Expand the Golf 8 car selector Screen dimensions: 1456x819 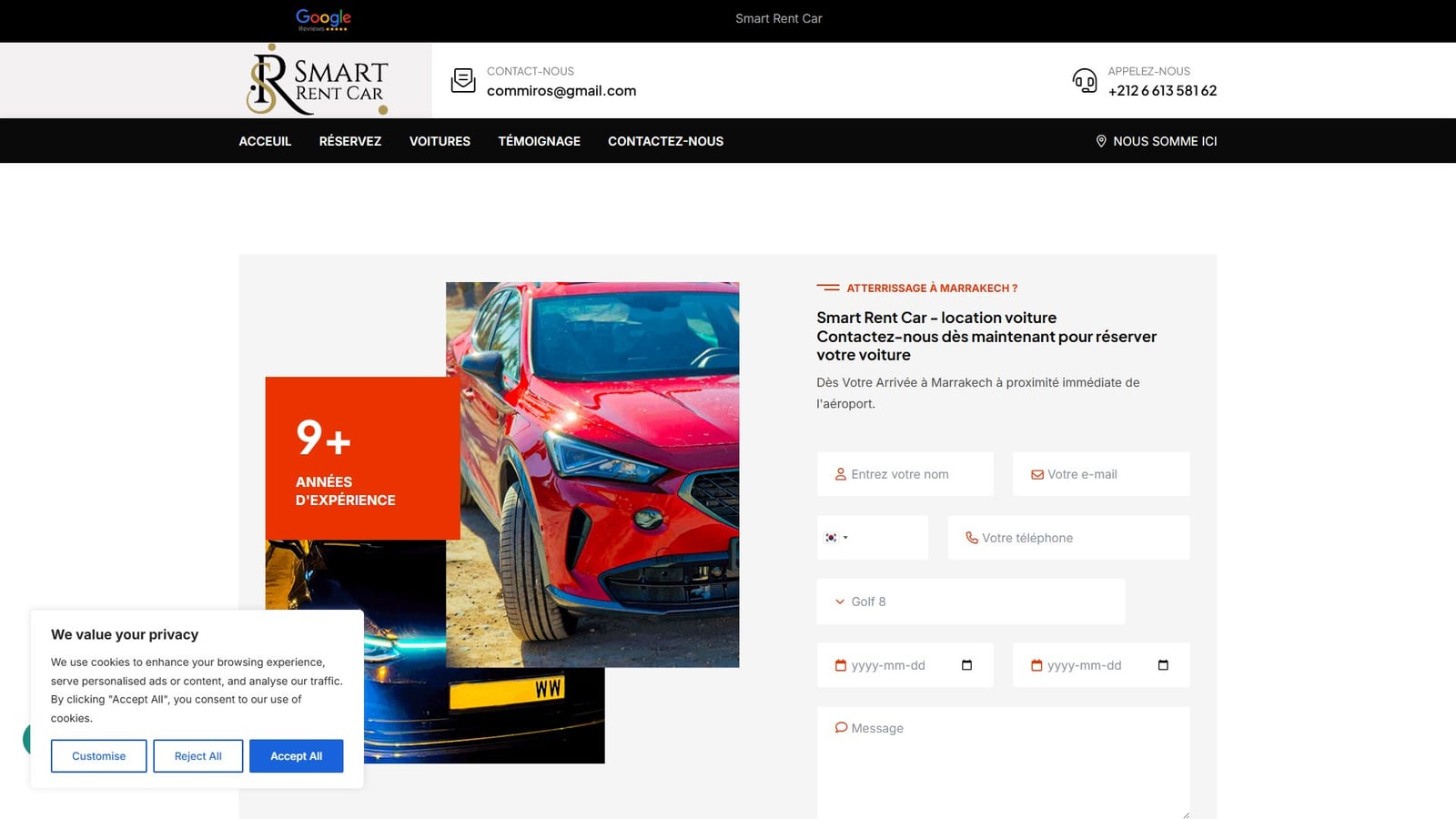(x=971, y=602)
